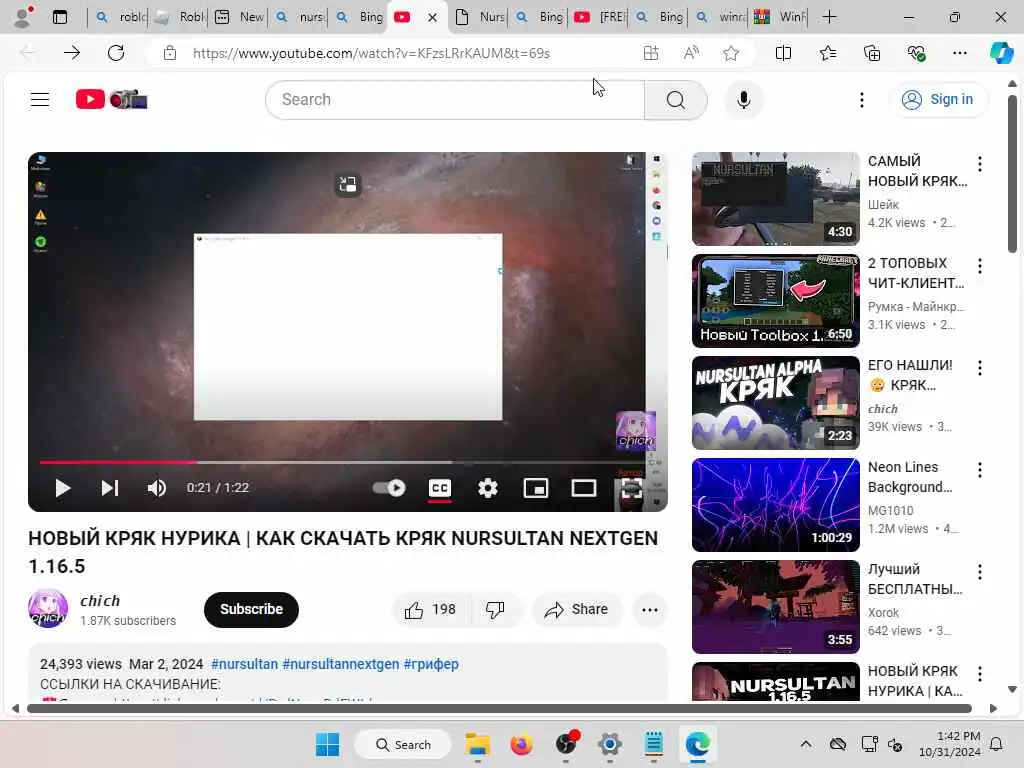This screenshot has height=768, width=1024.
Task: Open Neon Lines Background video thumbnail
Action: (x=775, y=504)
